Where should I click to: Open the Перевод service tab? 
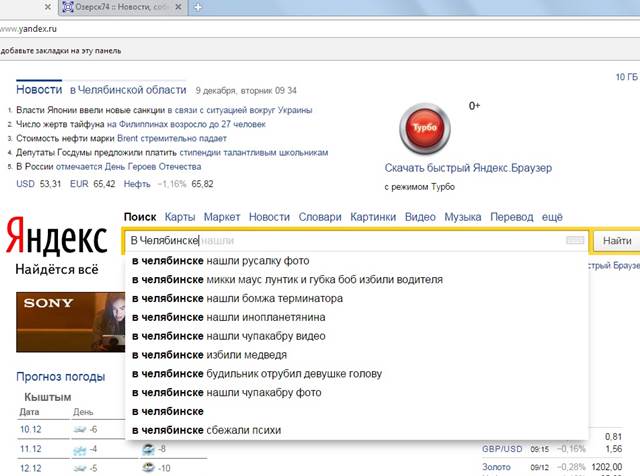click(512, 217)
